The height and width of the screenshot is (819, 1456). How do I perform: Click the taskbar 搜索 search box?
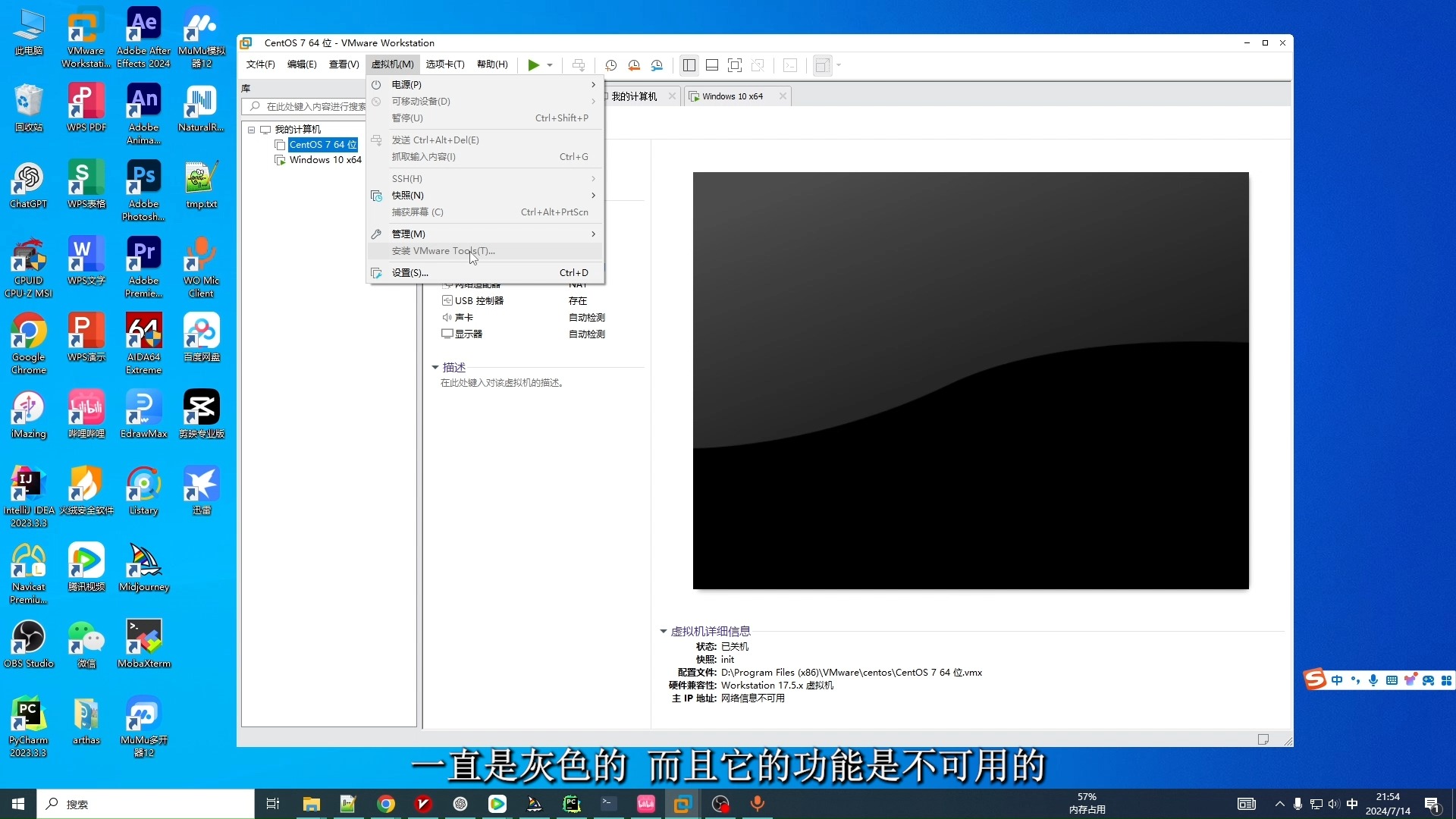pos(146,804)
